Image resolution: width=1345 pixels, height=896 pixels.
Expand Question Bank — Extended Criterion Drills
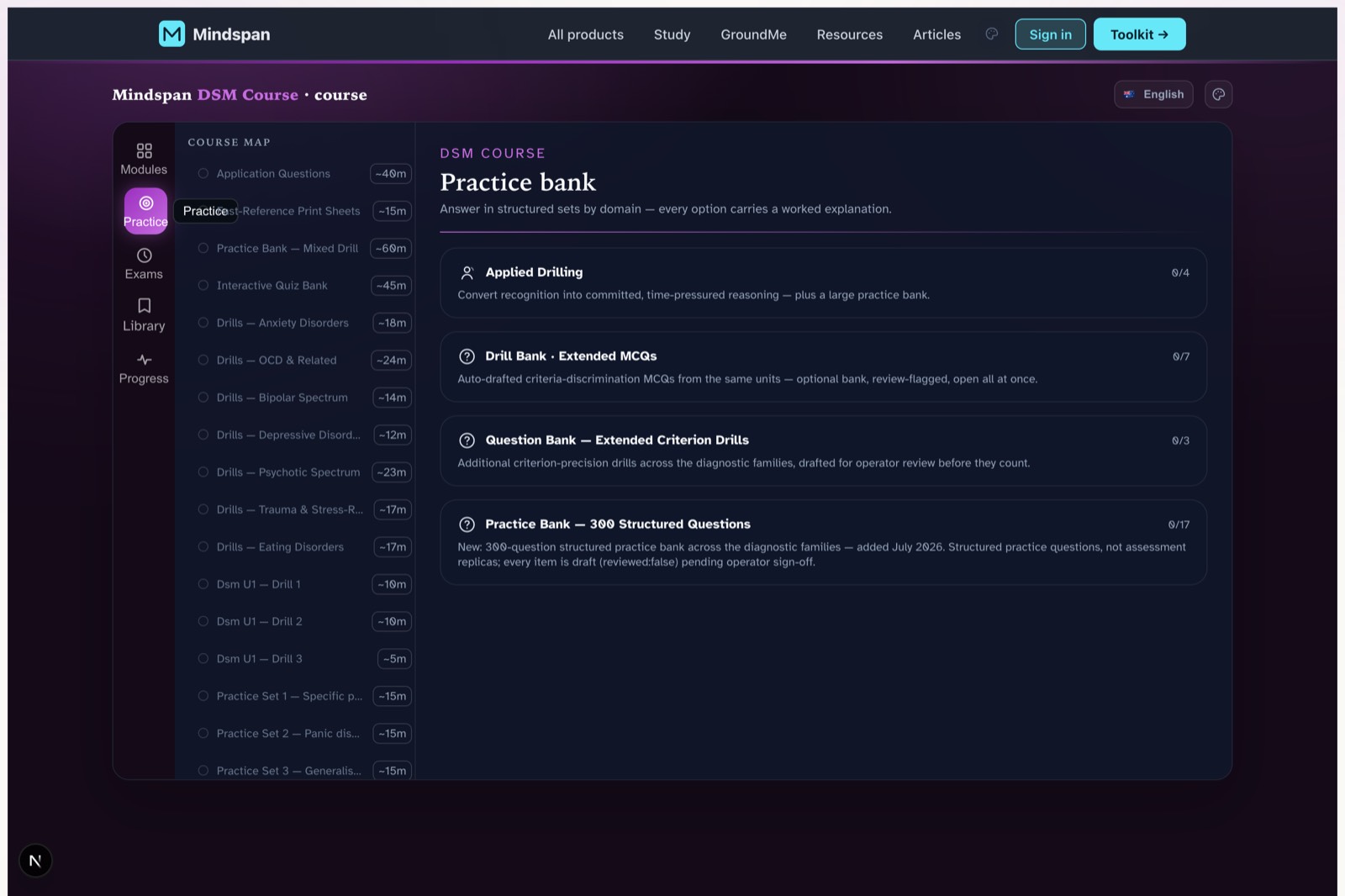(x=823, y=451)
